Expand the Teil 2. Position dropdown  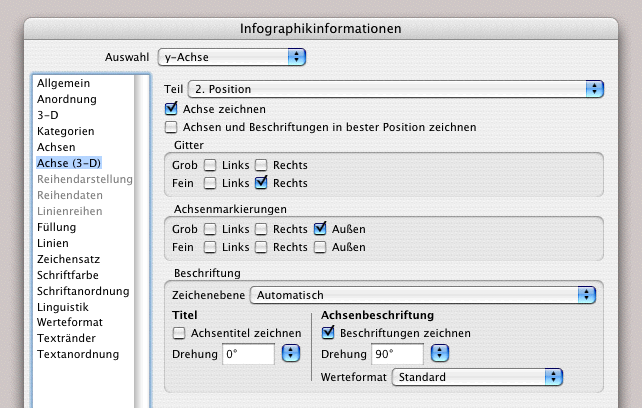[x=595, y=89]
